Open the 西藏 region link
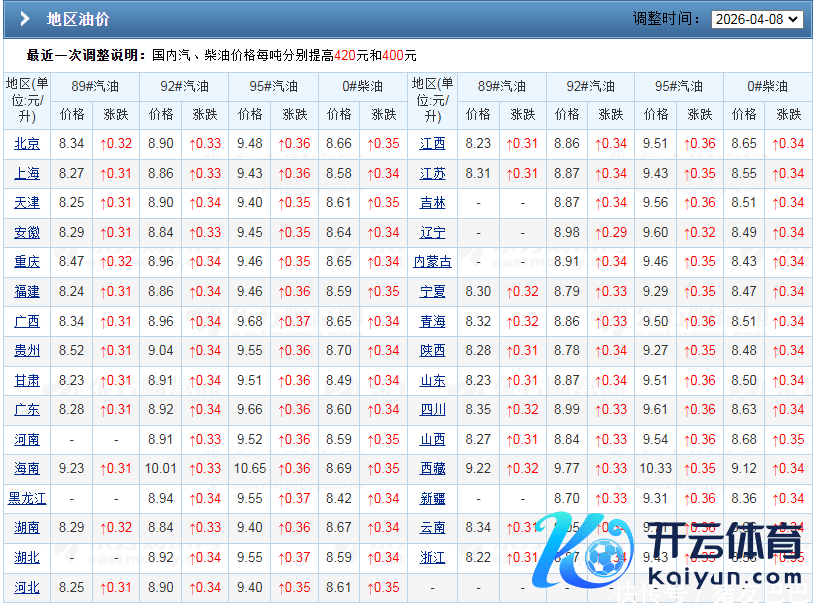817x610 pixels. coord(433,469)
